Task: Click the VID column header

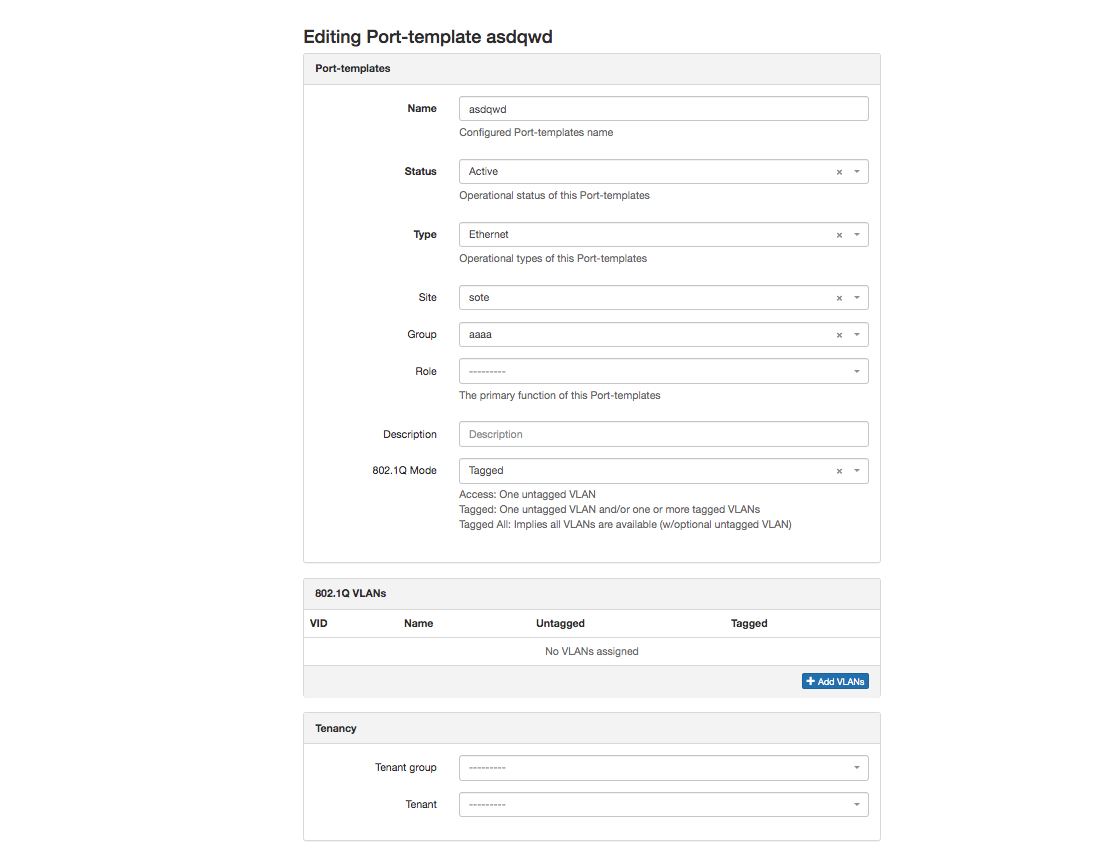Action: (319, 623)
